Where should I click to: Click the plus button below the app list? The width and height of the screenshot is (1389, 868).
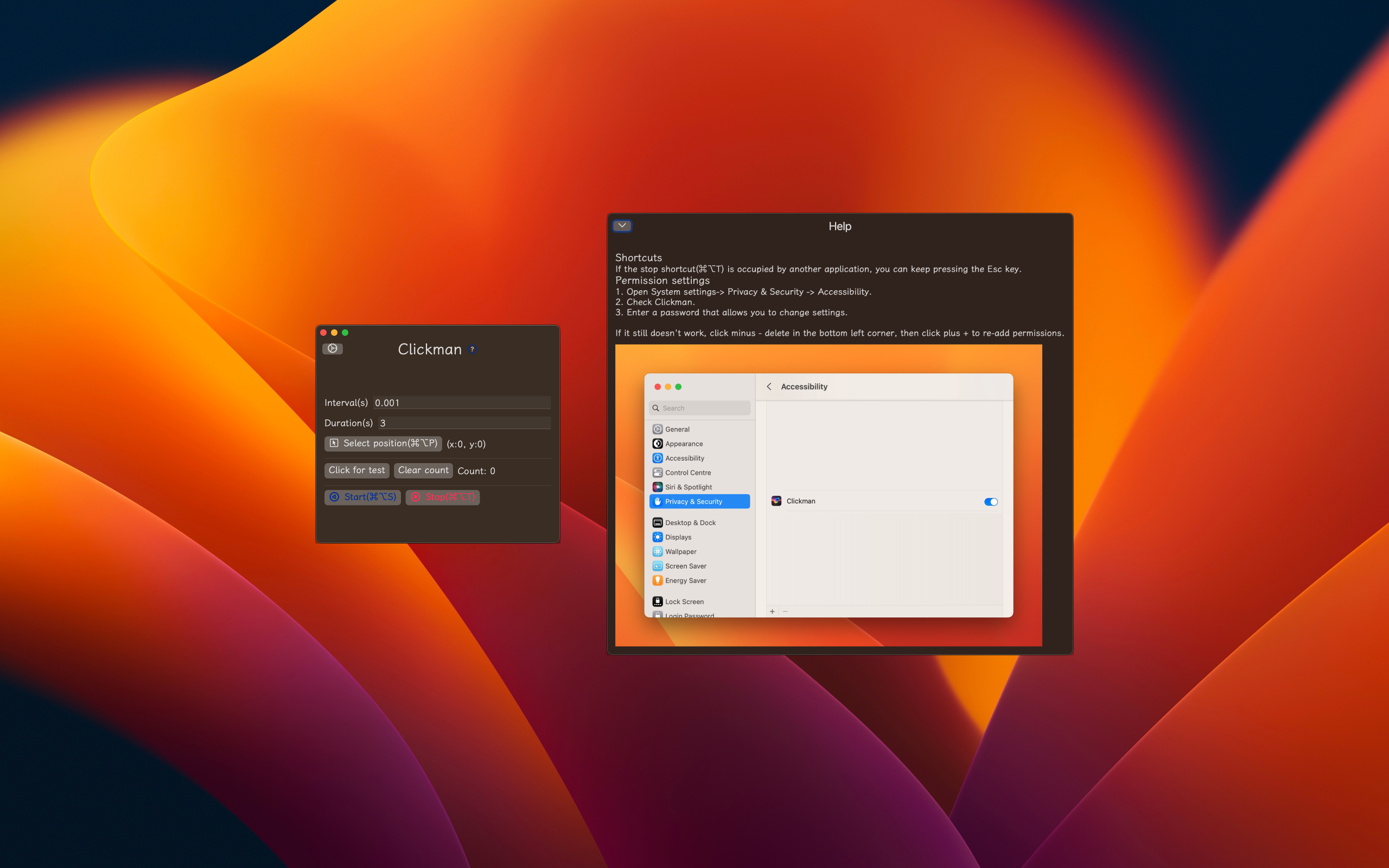coord(773,611)
